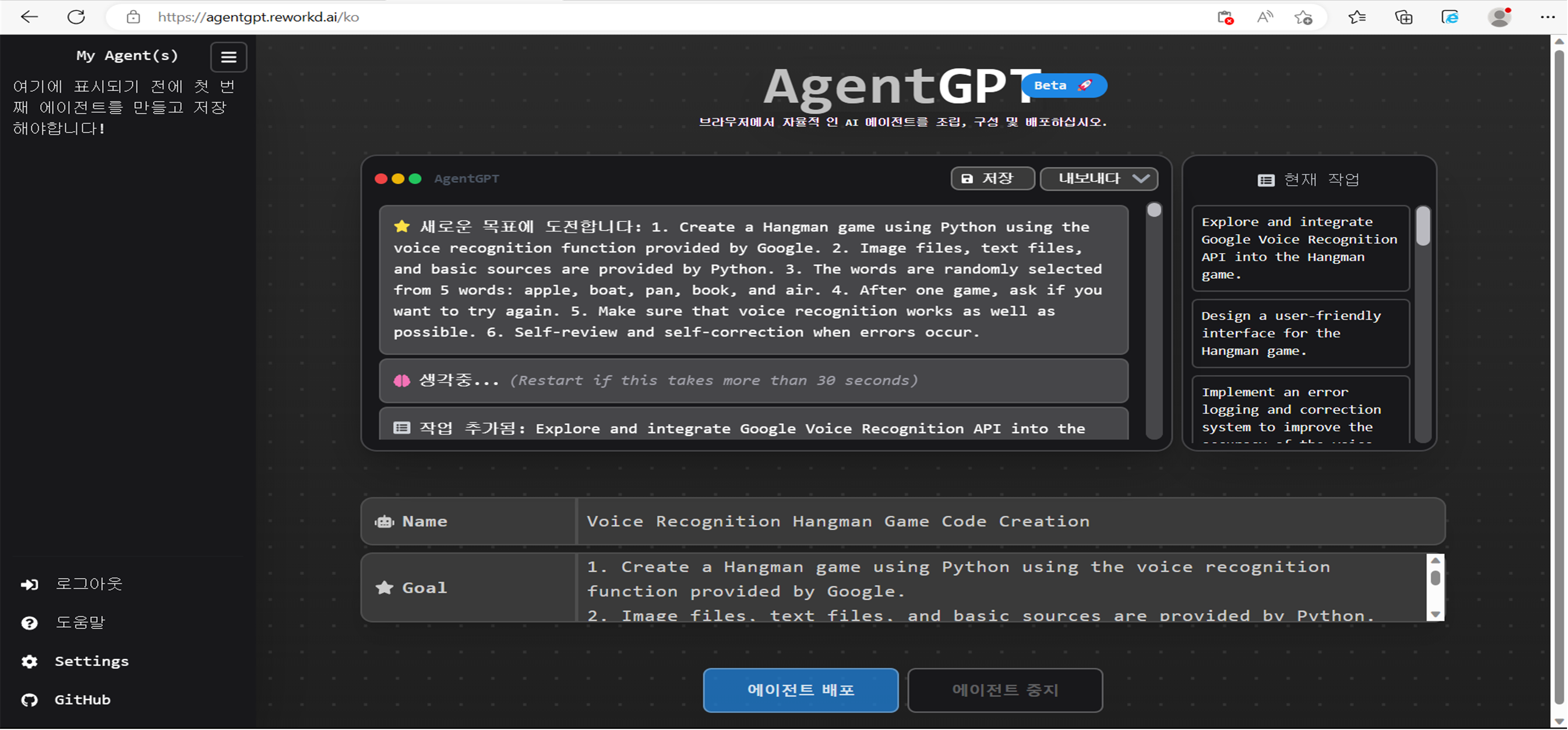The width and height of the screenshot is (1568, 730).
Task: Click the 에이전트 배포 deploy button
Action: [800, 690]
